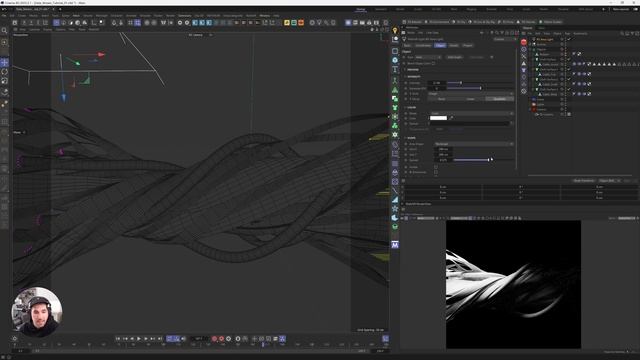Click the first blue axis-lock toolbar icon
The height and width of the screenshot is (360, 640).
[195, 22]
